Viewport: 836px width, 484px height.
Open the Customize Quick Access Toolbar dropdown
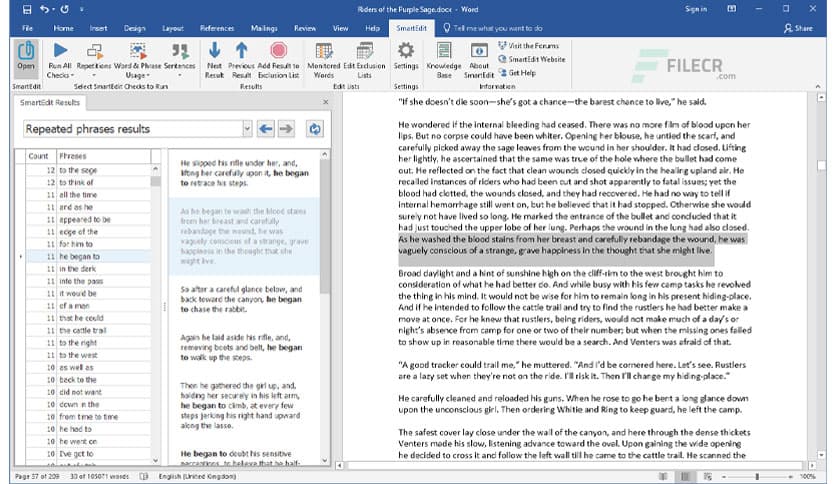(82, 9)
